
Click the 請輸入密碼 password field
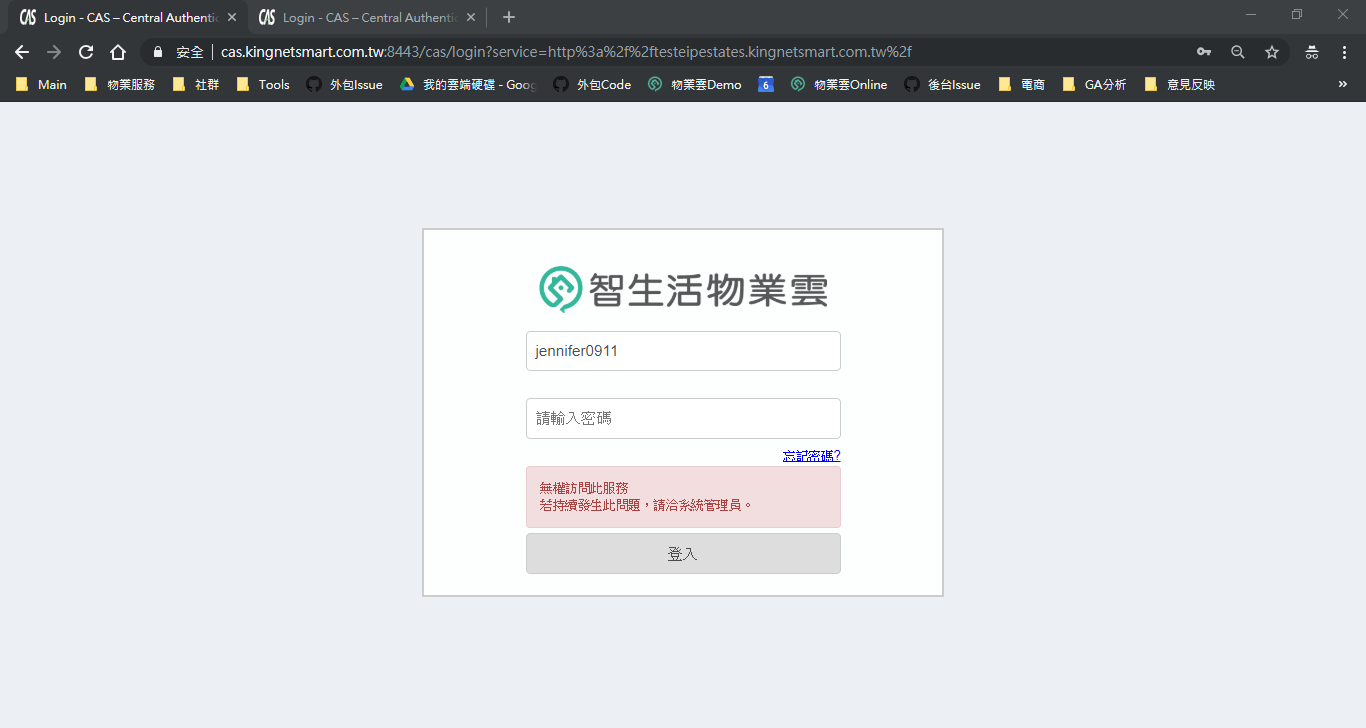coord(683,418)
